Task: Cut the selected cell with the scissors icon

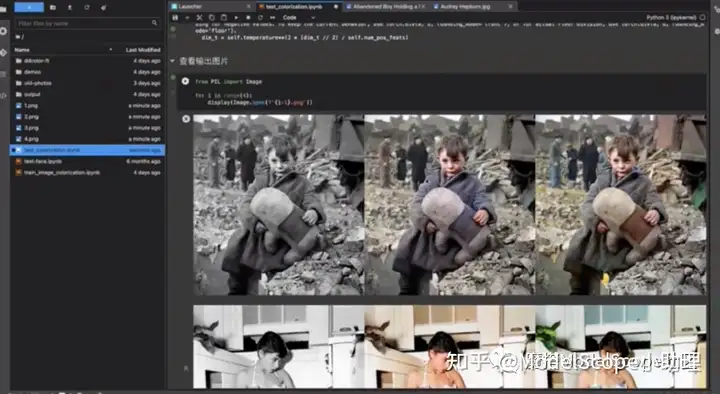Action: [199, 17]
